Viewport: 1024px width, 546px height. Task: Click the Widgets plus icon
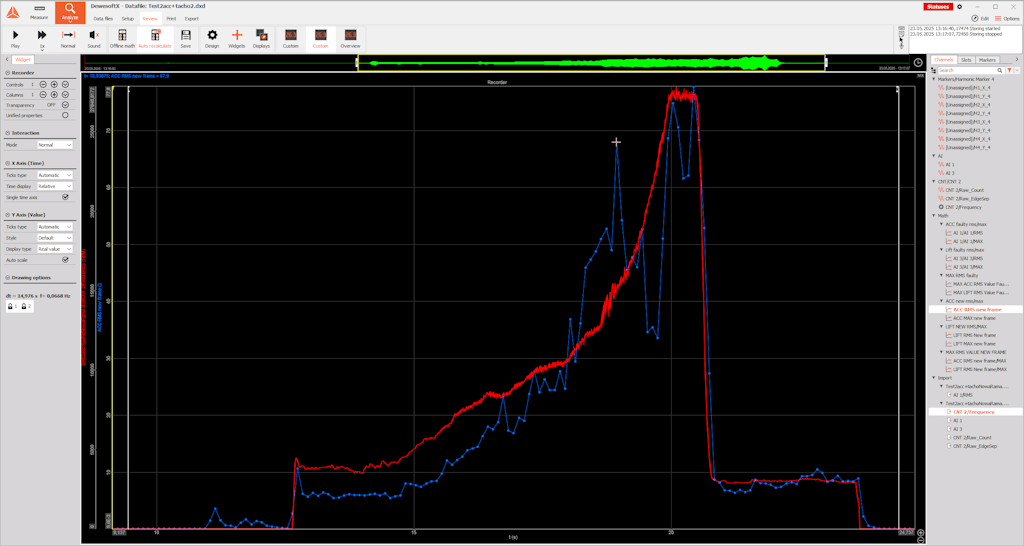tap(237, 38)
